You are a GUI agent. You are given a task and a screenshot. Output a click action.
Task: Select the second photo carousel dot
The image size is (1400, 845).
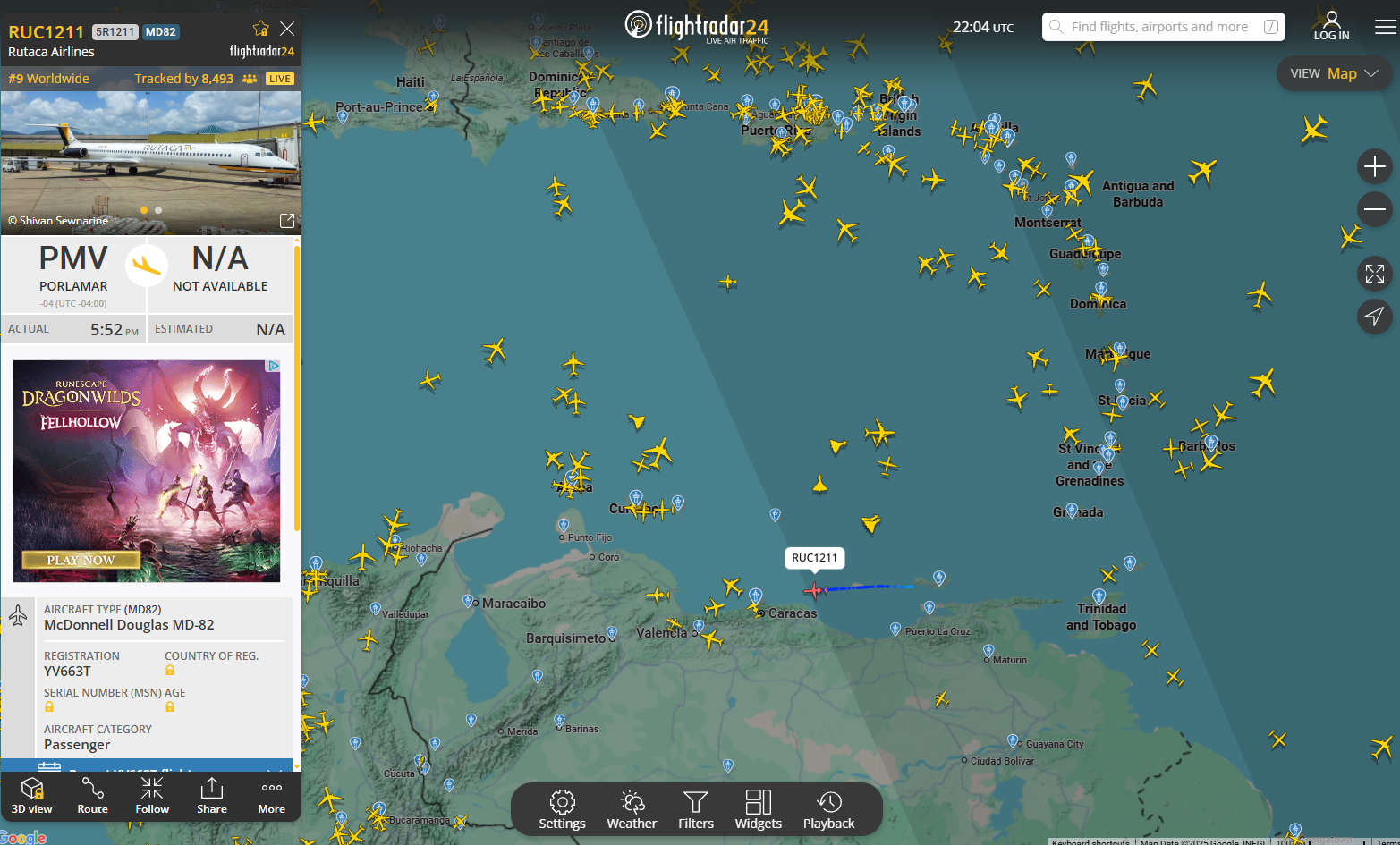[x=158, y=210]
